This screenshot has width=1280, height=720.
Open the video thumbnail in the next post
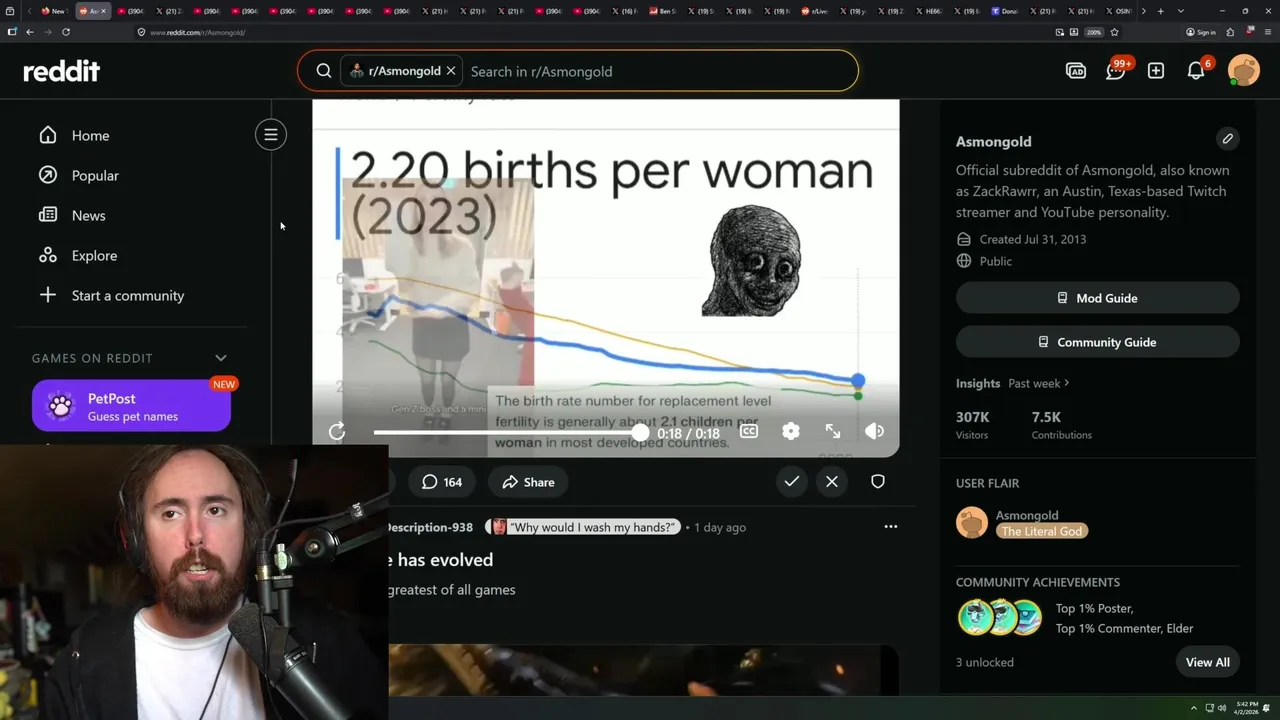pos(643,670)
